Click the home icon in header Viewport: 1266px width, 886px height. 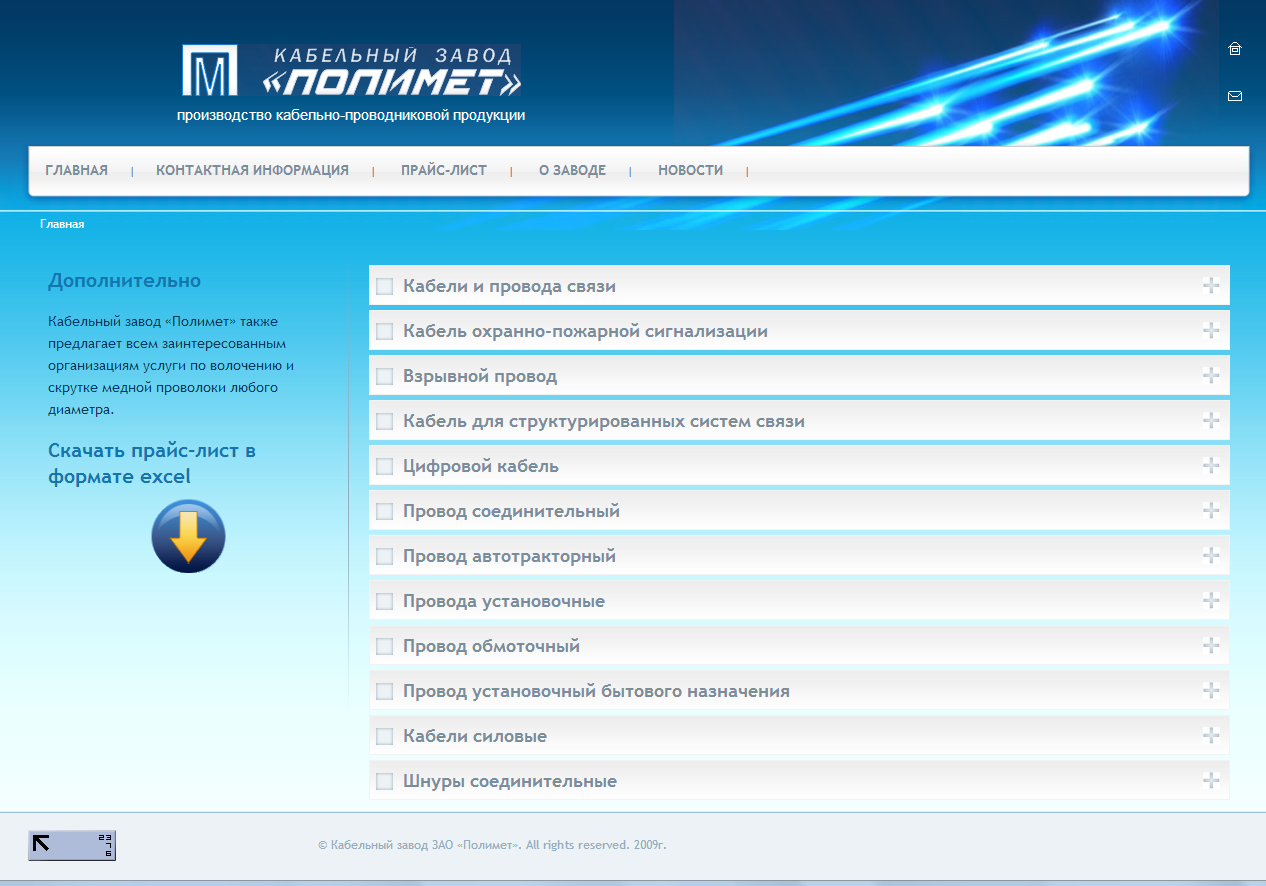point(1234,49)
